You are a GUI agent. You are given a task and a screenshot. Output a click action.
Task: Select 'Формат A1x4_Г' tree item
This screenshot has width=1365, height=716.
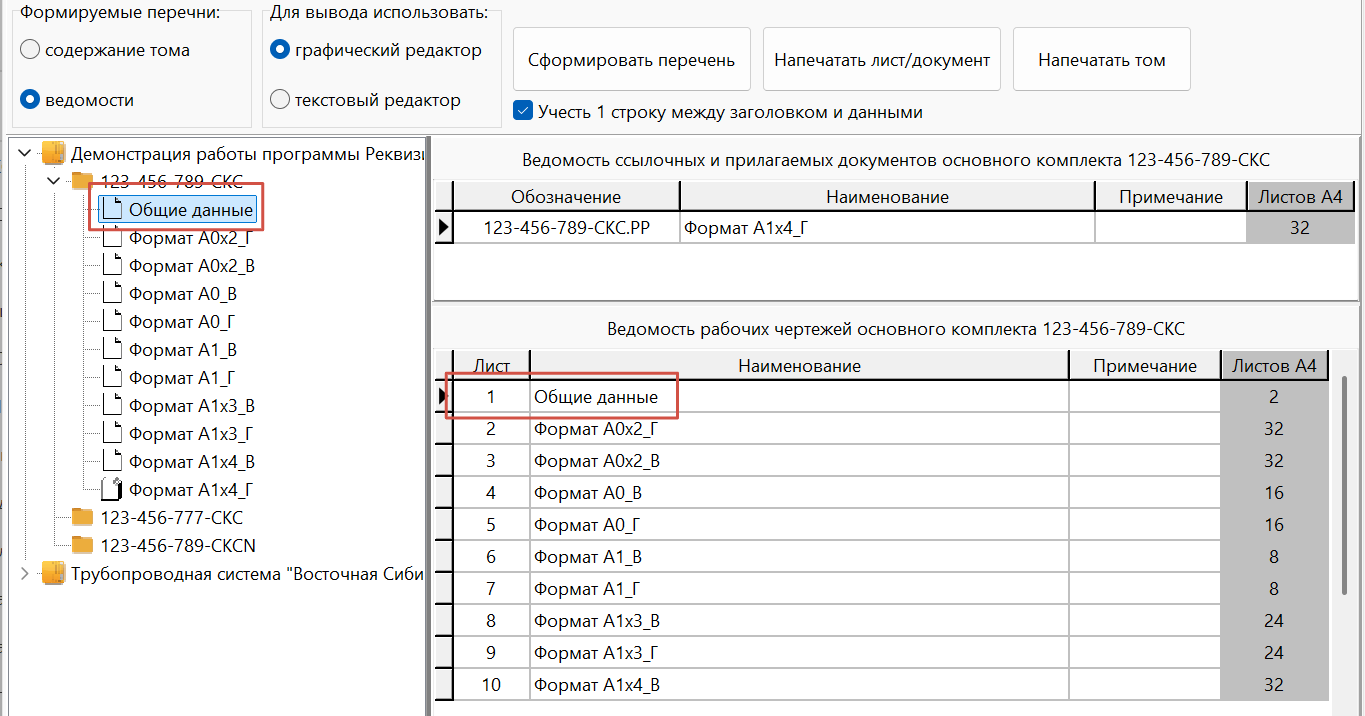(x=189, y=490)
